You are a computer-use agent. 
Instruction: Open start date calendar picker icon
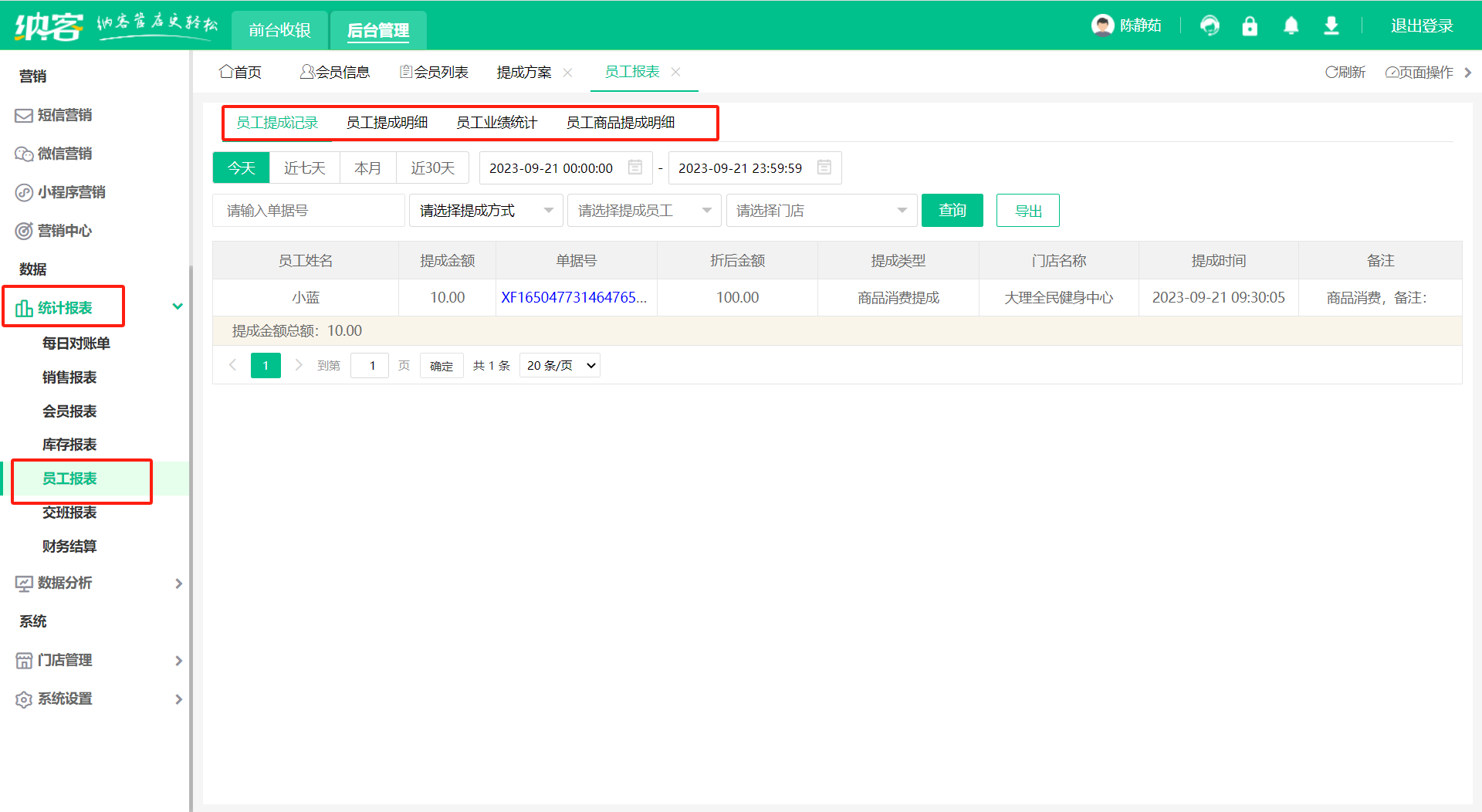[635, 167]
